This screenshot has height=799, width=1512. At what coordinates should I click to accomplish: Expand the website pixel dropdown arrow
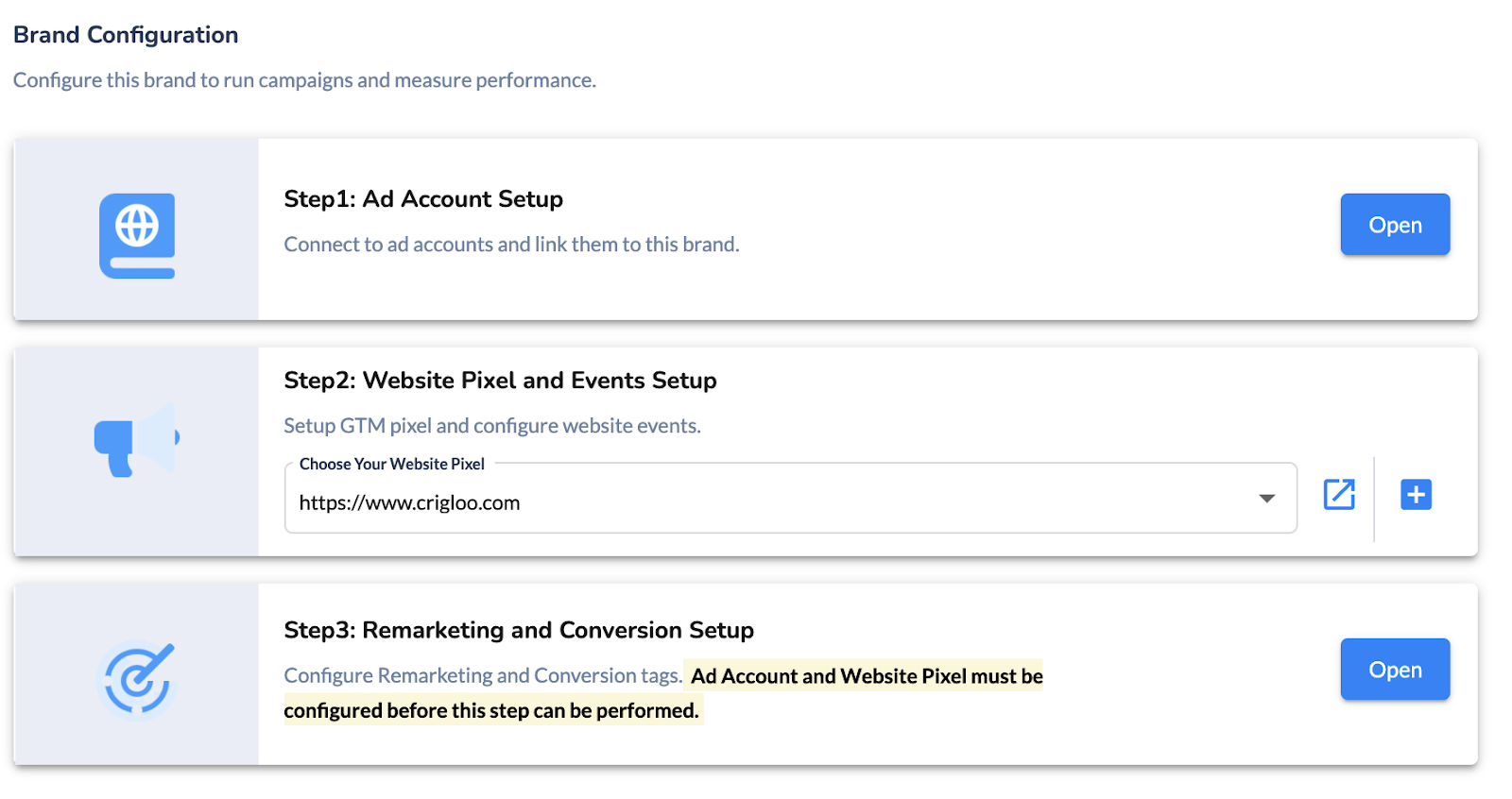click(x=1267, y=499)
